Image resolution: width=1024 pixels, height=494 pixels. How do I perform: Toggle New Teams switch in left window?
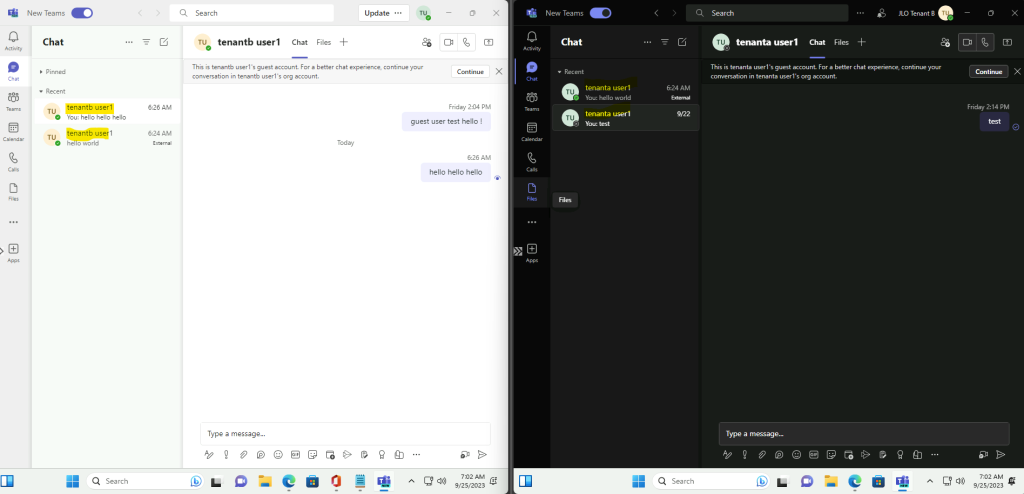[x=82, y=12]
